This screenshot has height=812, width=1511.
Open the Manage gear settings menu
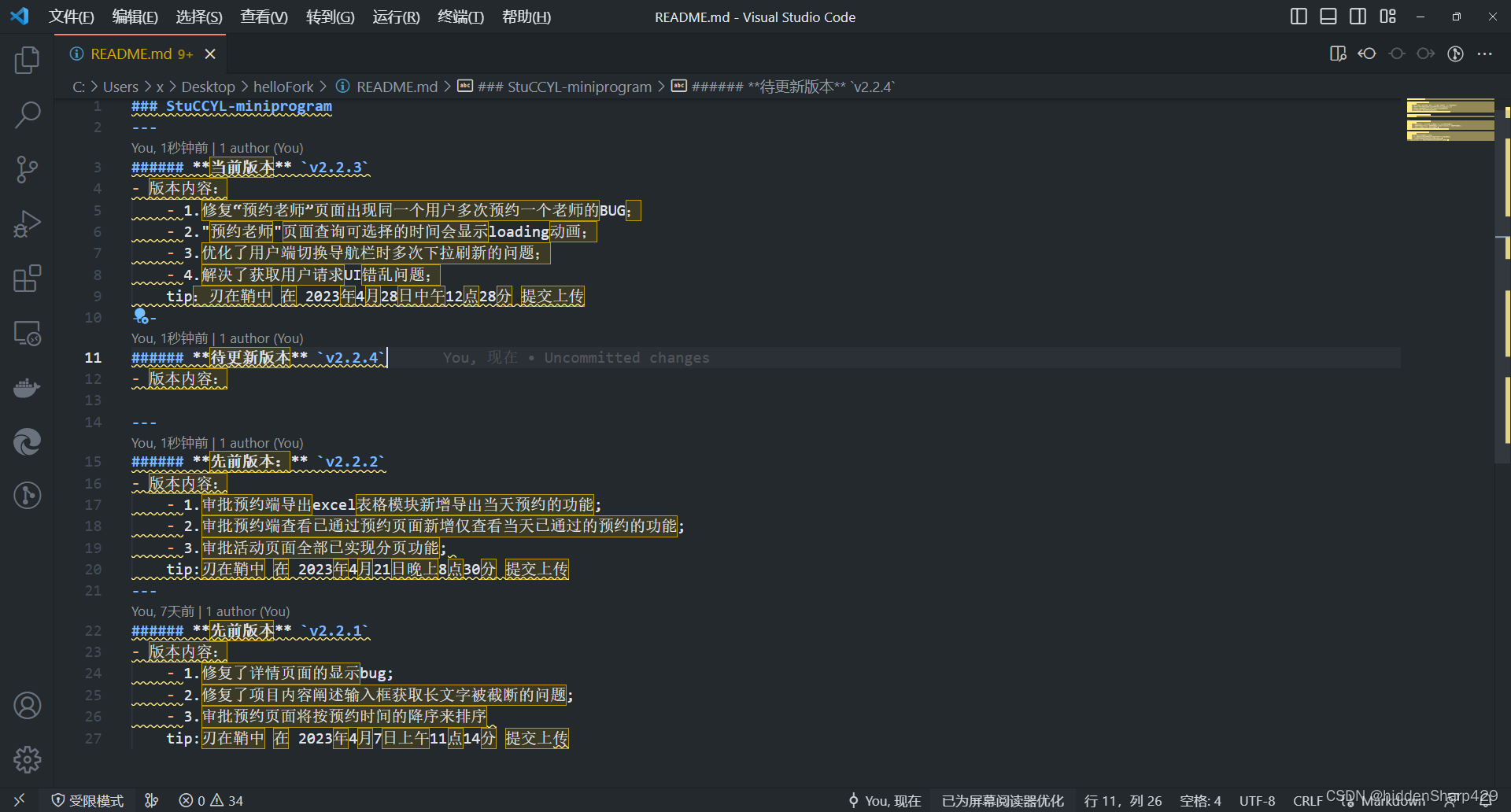click(x=27, y=759)
